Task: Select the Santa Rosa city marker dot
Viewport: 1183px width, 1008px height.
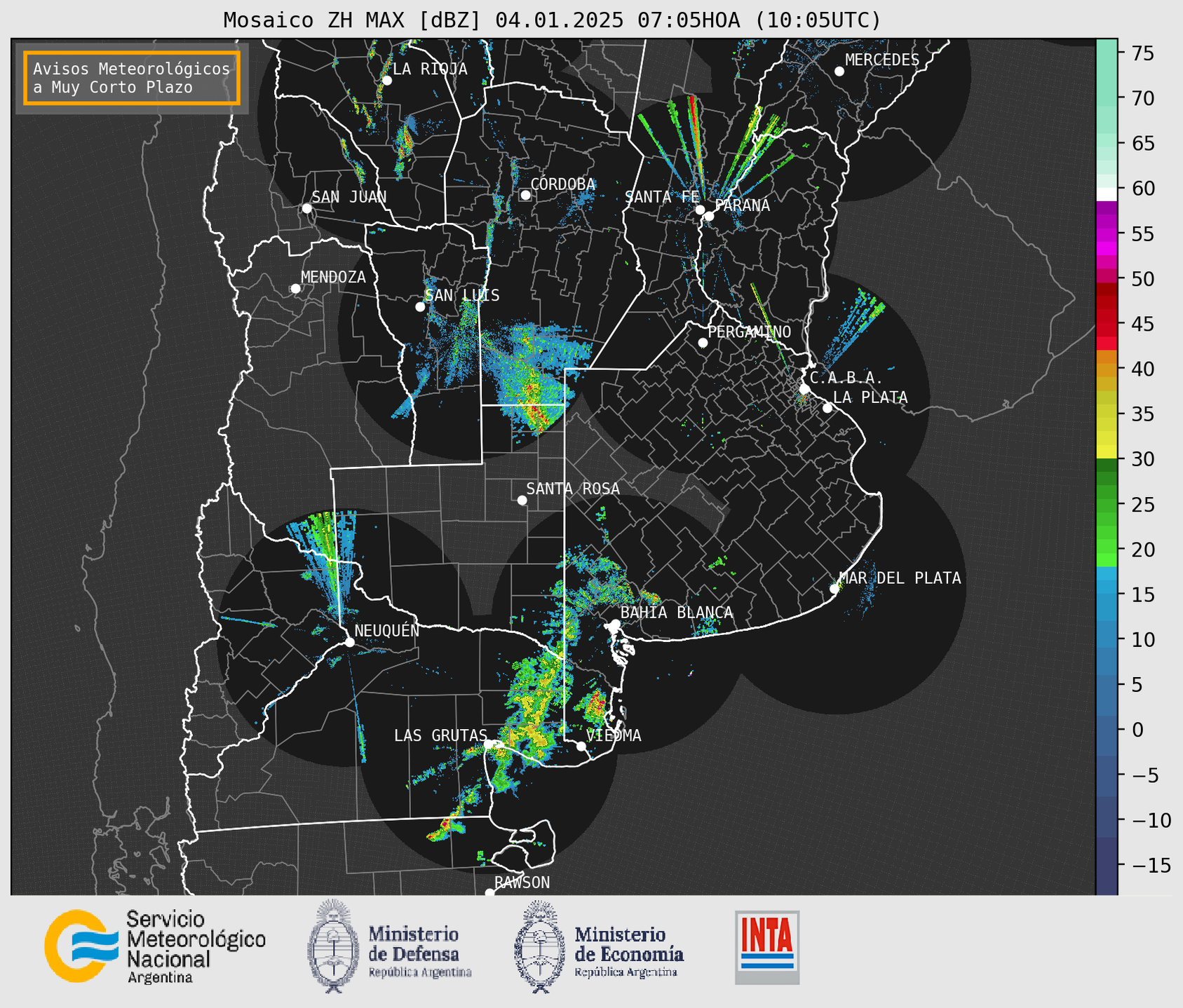Action: point(522,500)
